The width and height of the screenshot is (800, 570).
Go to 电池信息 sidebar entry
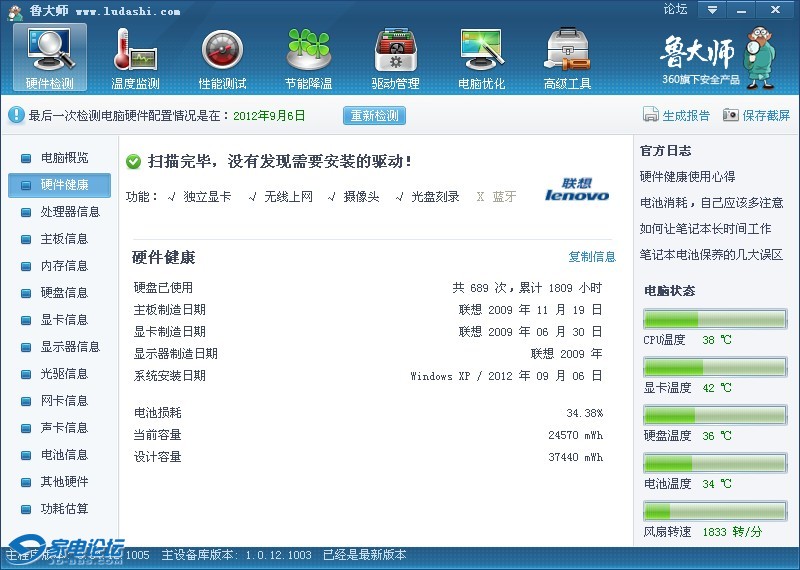click(64, 455)
